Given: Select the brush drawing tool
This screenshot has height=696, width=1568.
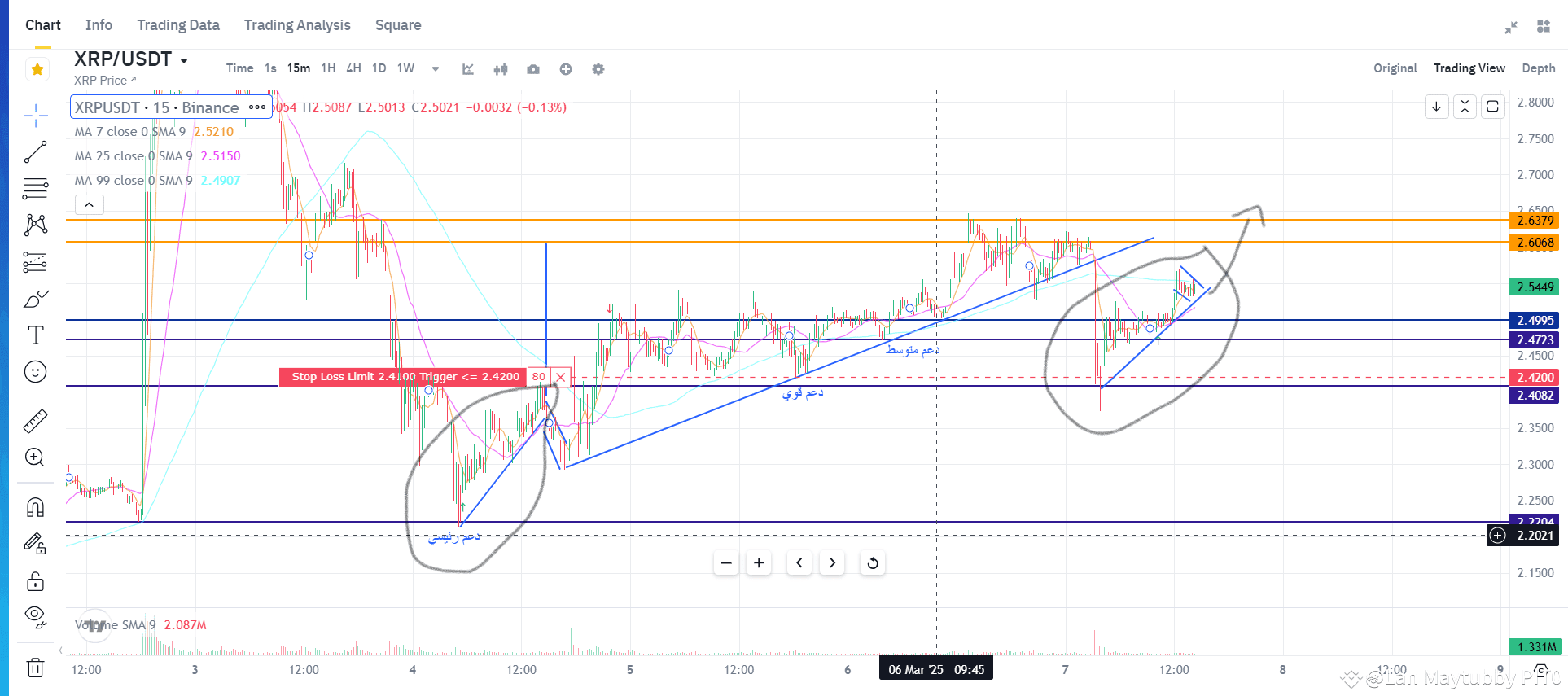Looking at the screenshot, I should coord(35,299).
